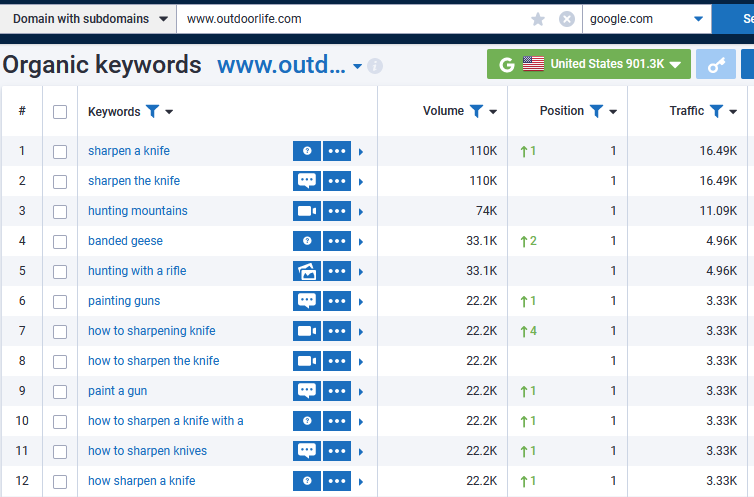
Task: Click the question SERP icon for 'banded geese'
Action: click(307, 241)
